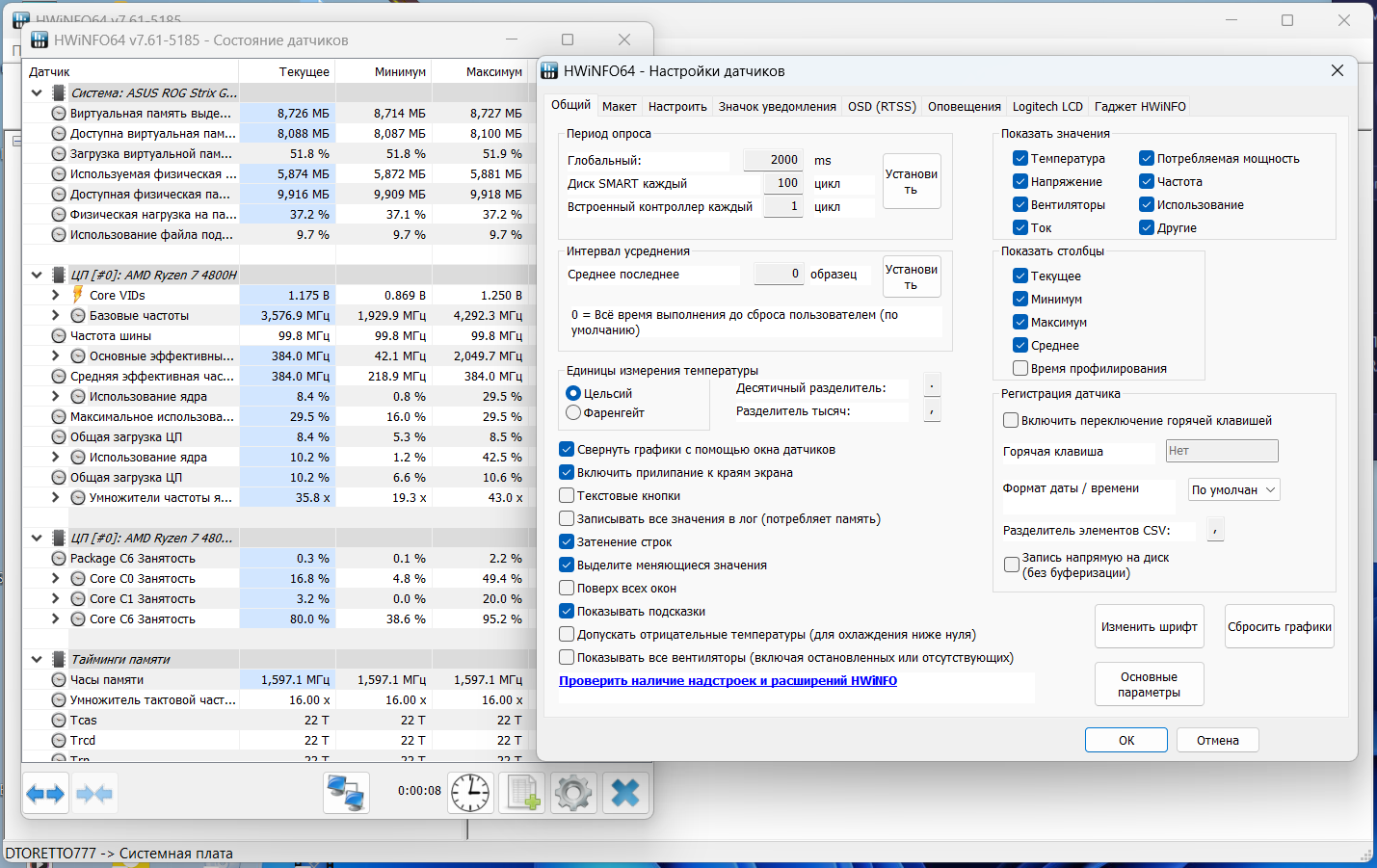Start logging with the sheet plus icon

pos(522,793)
